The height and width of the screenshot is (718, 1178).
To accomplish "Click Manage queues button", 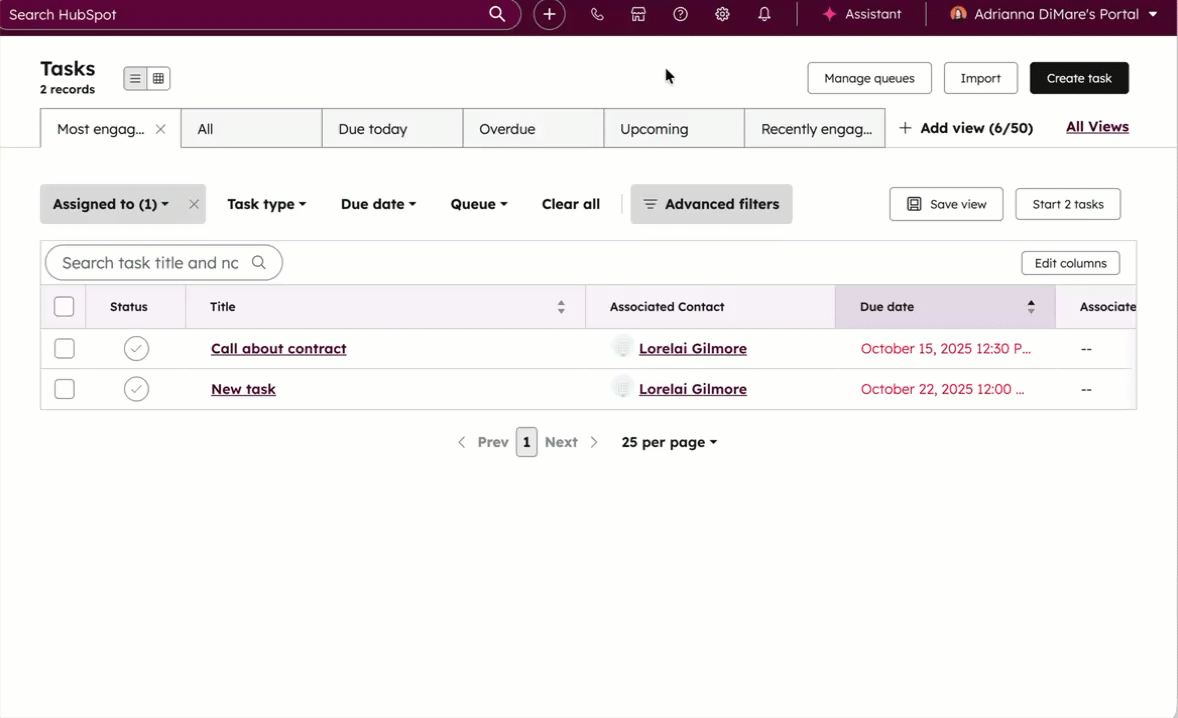I will 869,78.
